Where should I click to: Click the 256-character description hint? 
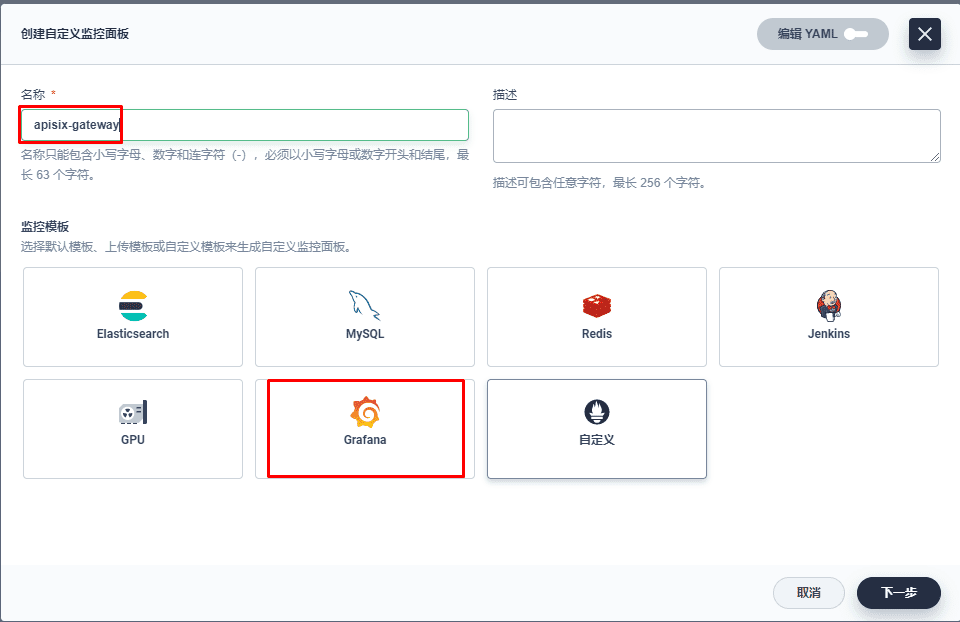pos(600,183)
